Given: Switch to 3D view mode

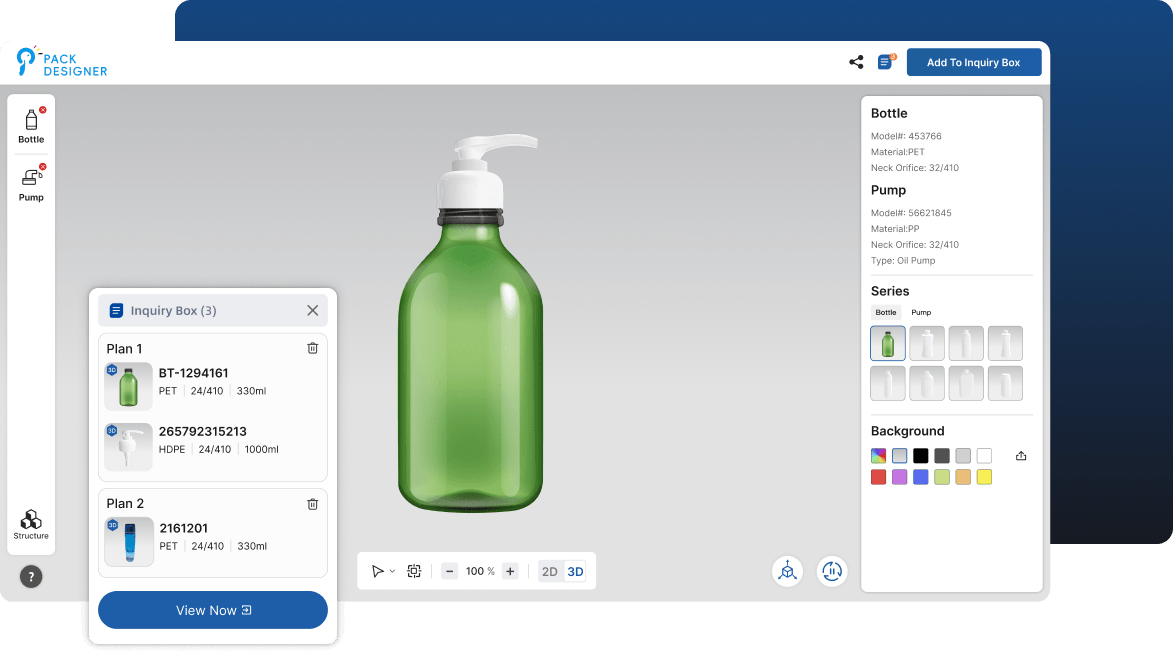Looking at the screenshot, I should click(575, 572).
